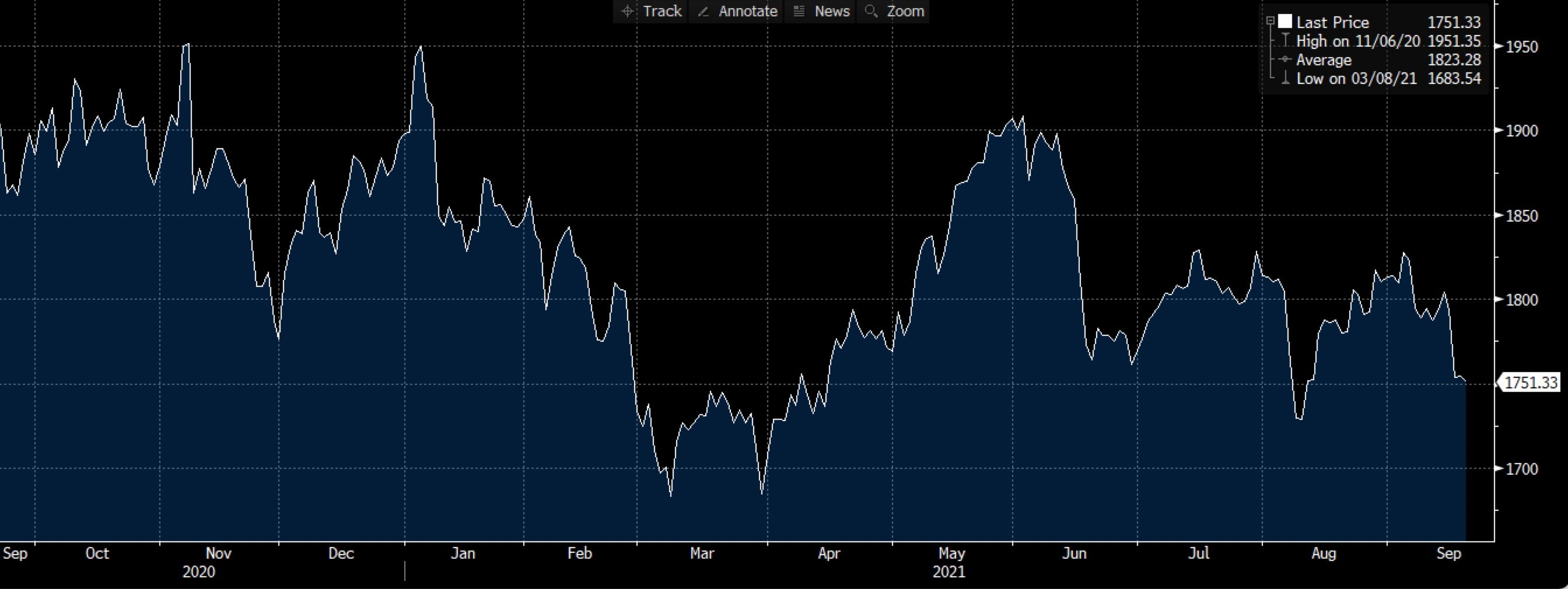Click the Average marker icon in legend

point(1286,59)
